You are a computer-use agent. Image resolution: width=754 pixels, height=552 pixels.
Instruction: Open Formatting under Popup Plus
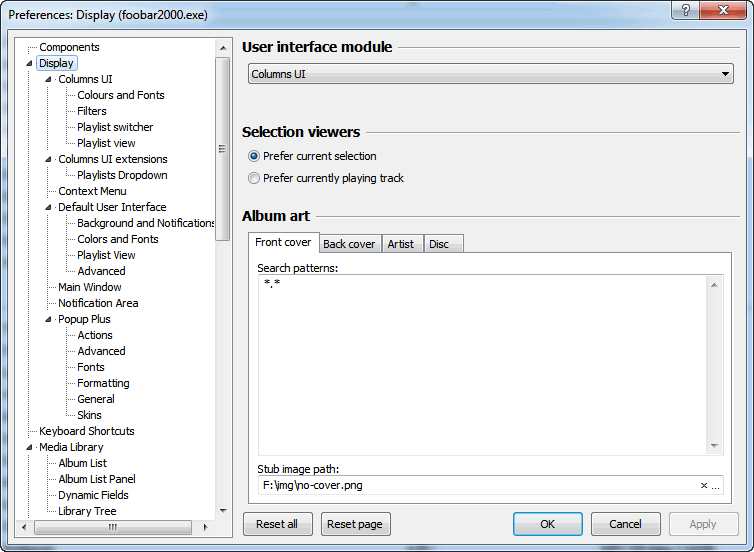[103, 383]
